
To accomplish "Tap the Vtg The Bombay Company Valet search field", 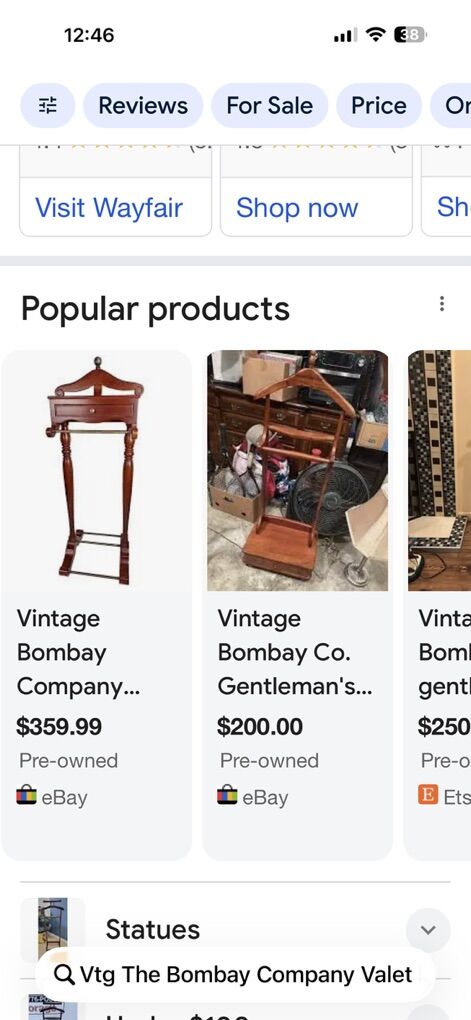I will point(235,974).
